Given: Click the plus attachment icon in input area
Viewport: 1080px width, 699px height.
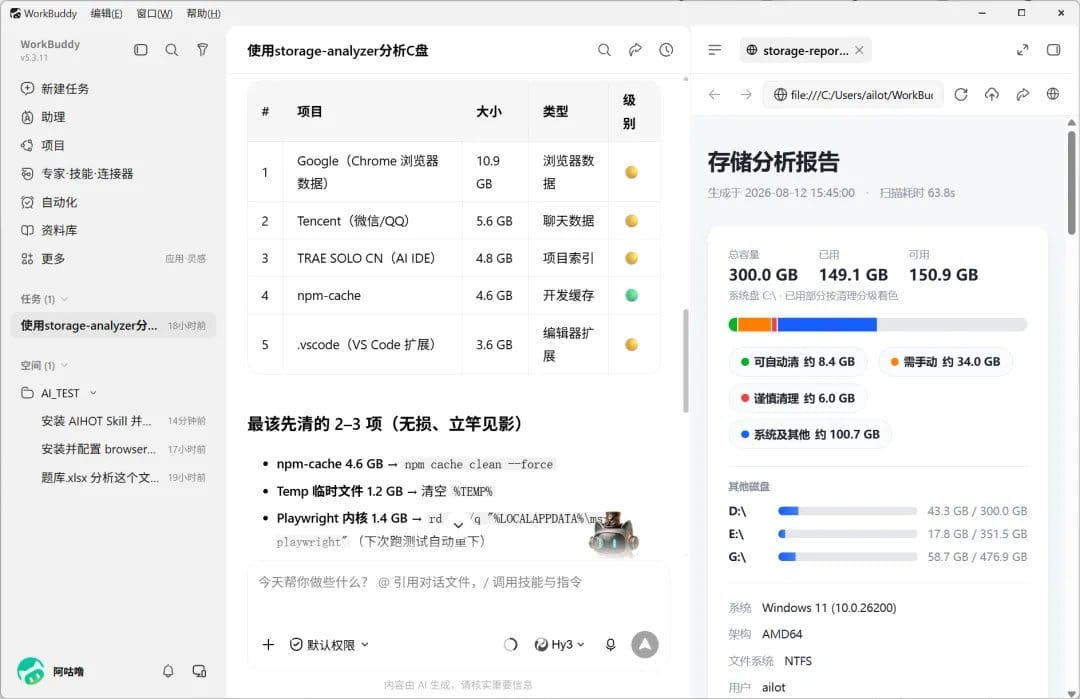Looking at the screenshot, I should tap(269, 645).
